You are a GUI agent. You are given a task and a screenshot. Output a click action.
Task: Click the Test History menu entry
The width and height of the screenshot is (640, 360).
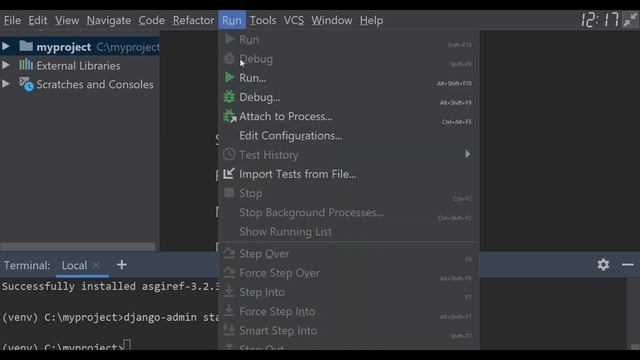(349, 155)
